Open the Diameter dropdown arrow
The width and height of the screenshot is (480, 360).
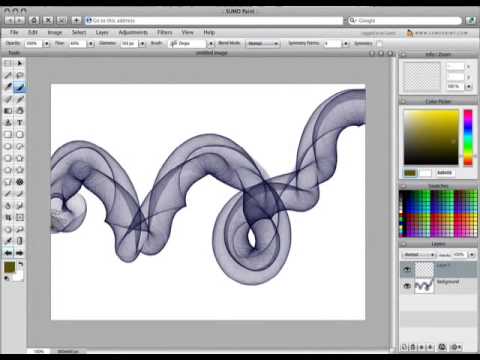(142, 44)
